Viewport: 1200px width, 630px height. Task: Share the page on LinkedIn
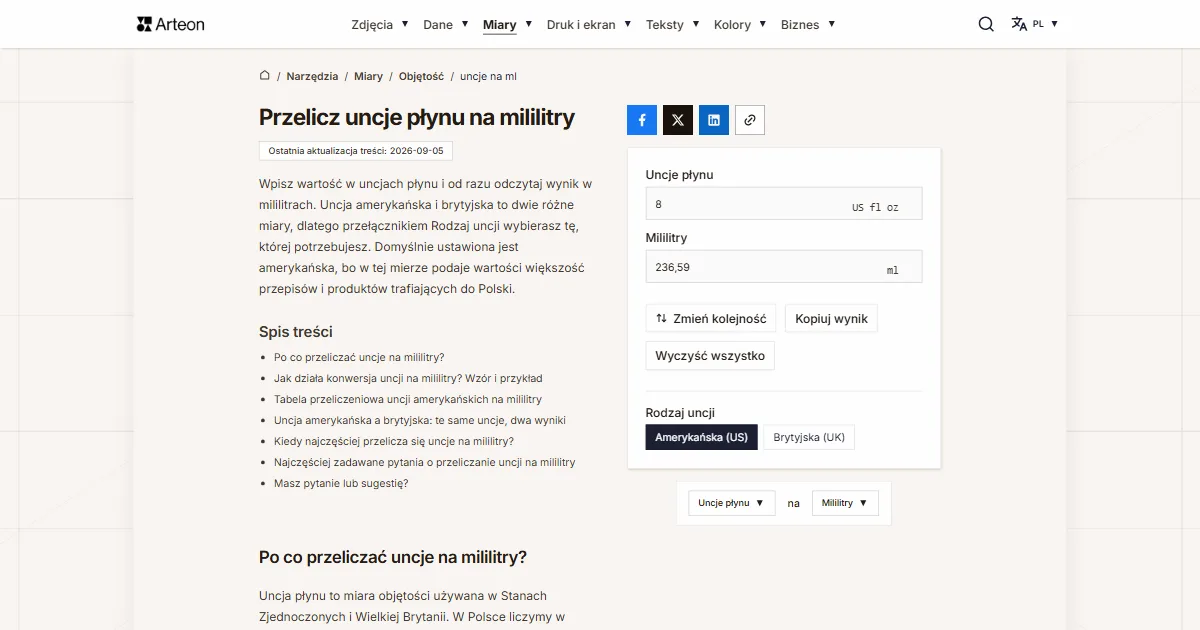tap(714, 120)
